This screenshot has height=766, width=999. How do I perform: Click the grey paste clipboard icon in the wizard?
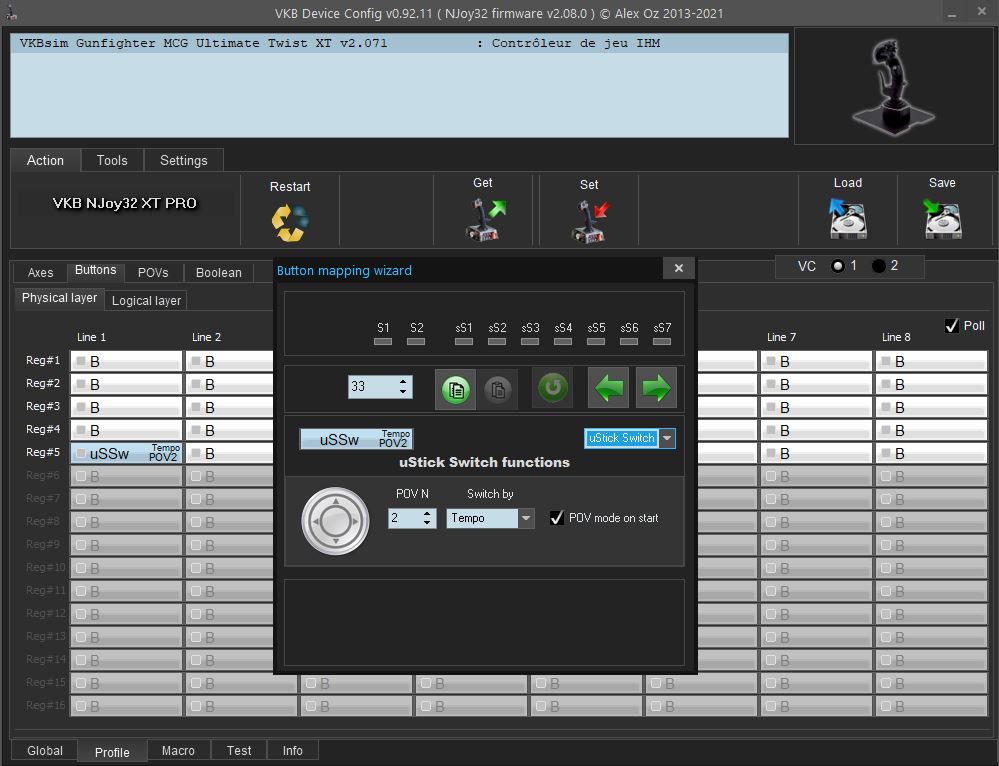point(498,389)
